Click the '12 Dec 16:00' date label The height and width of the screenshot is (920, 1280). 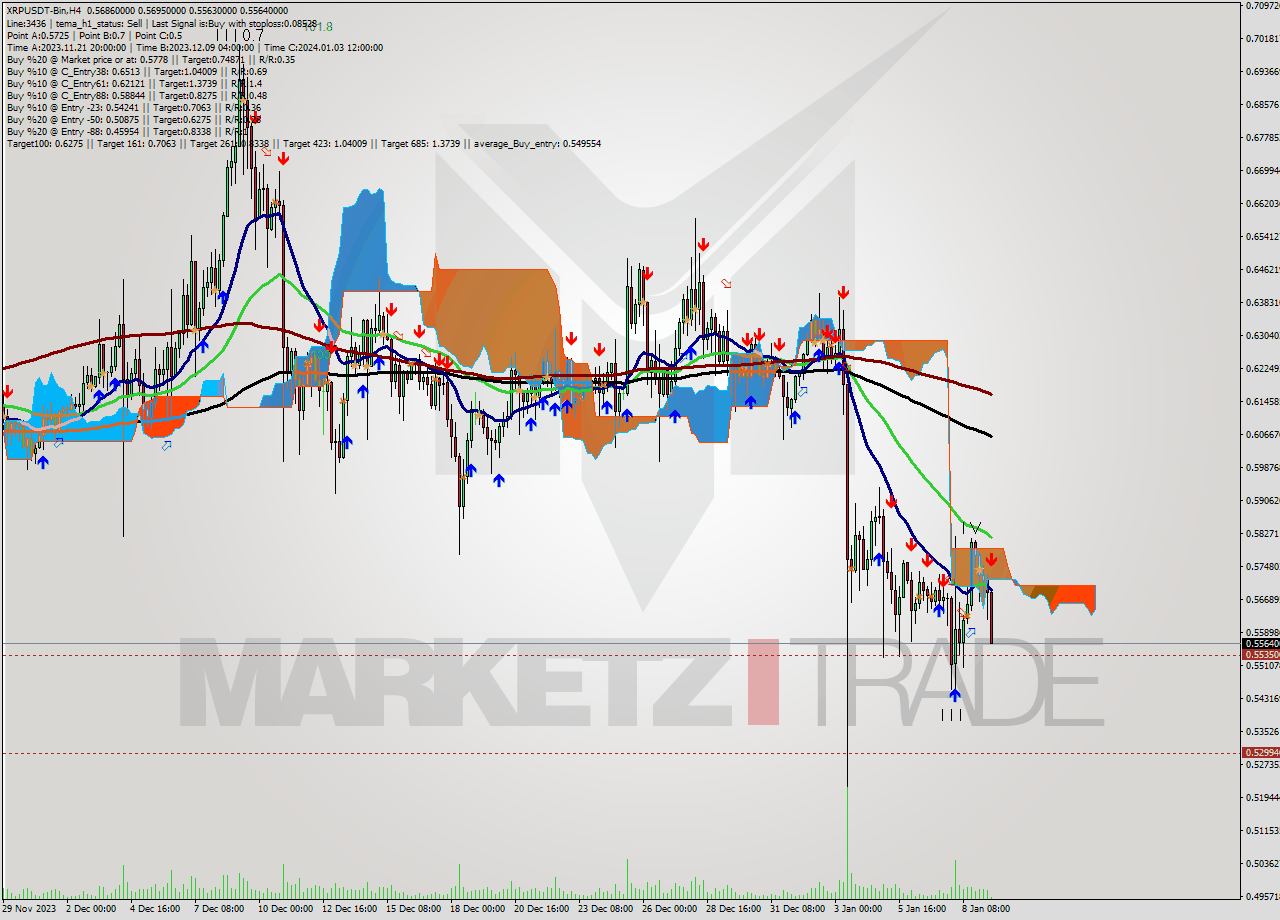tap(349, 909)
